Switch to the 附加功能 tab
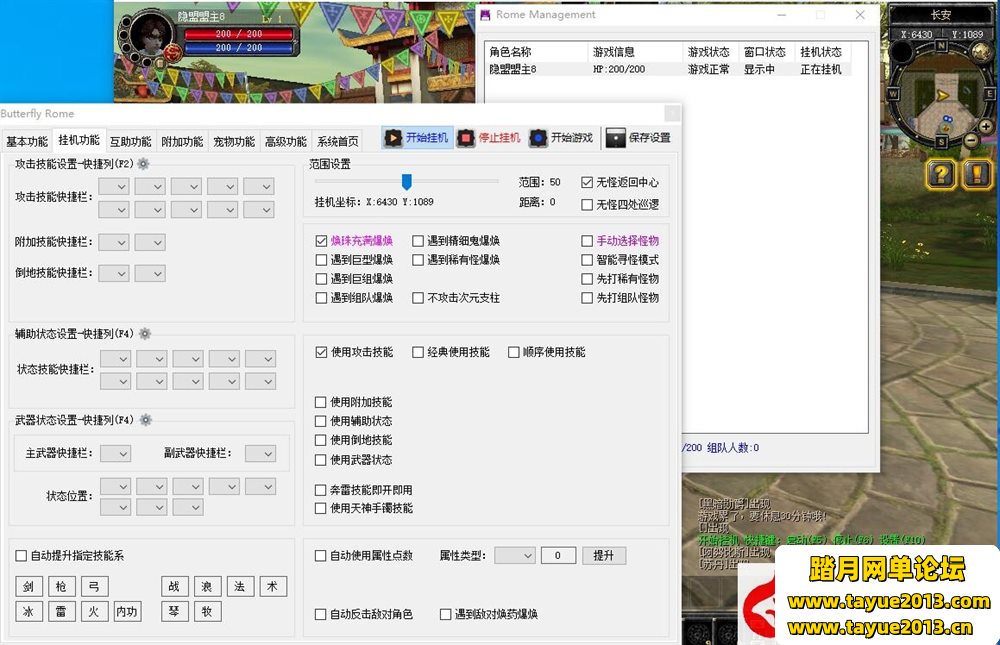 point(182,141)
